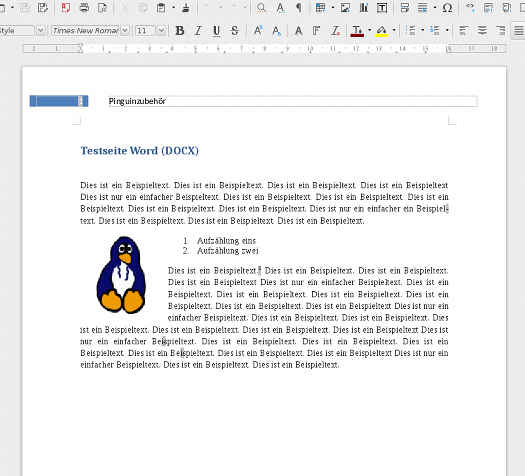This screenshot has height=476, width=525.
Task: Align the paragraph right
Action: pyautogui.click(x=501, y=31)
